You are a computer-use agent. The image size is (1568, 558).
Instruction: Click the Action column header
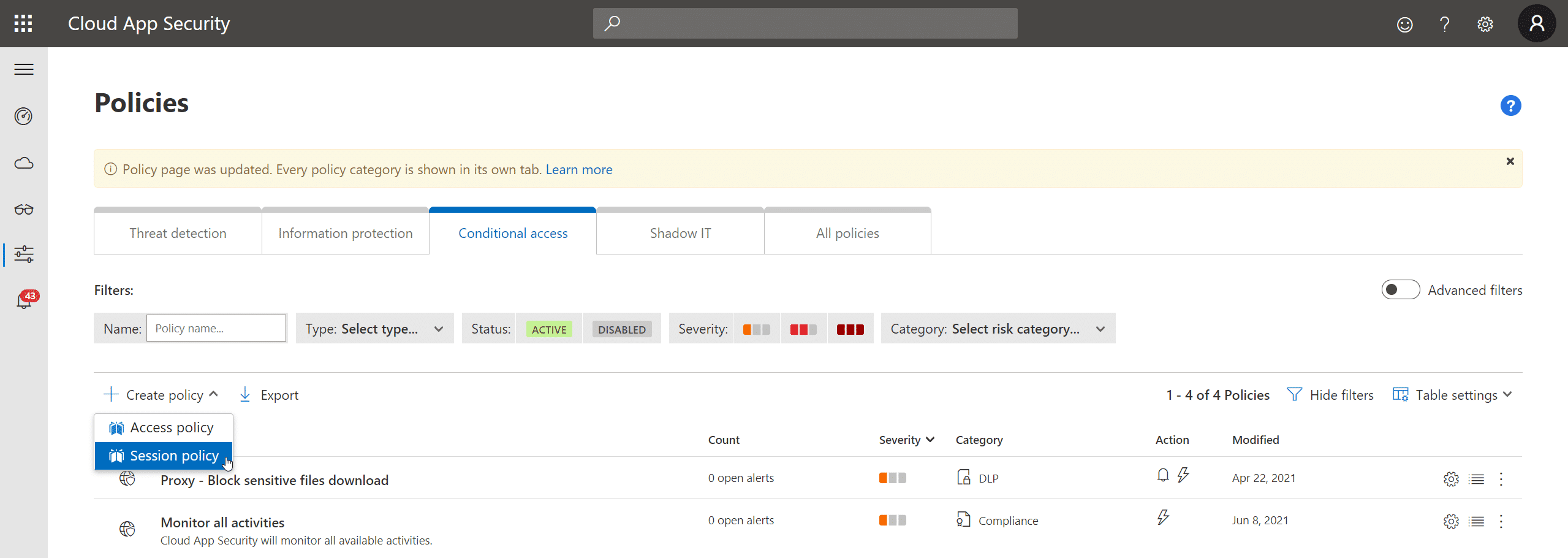pyautogui.click(x=1172, y=440)
